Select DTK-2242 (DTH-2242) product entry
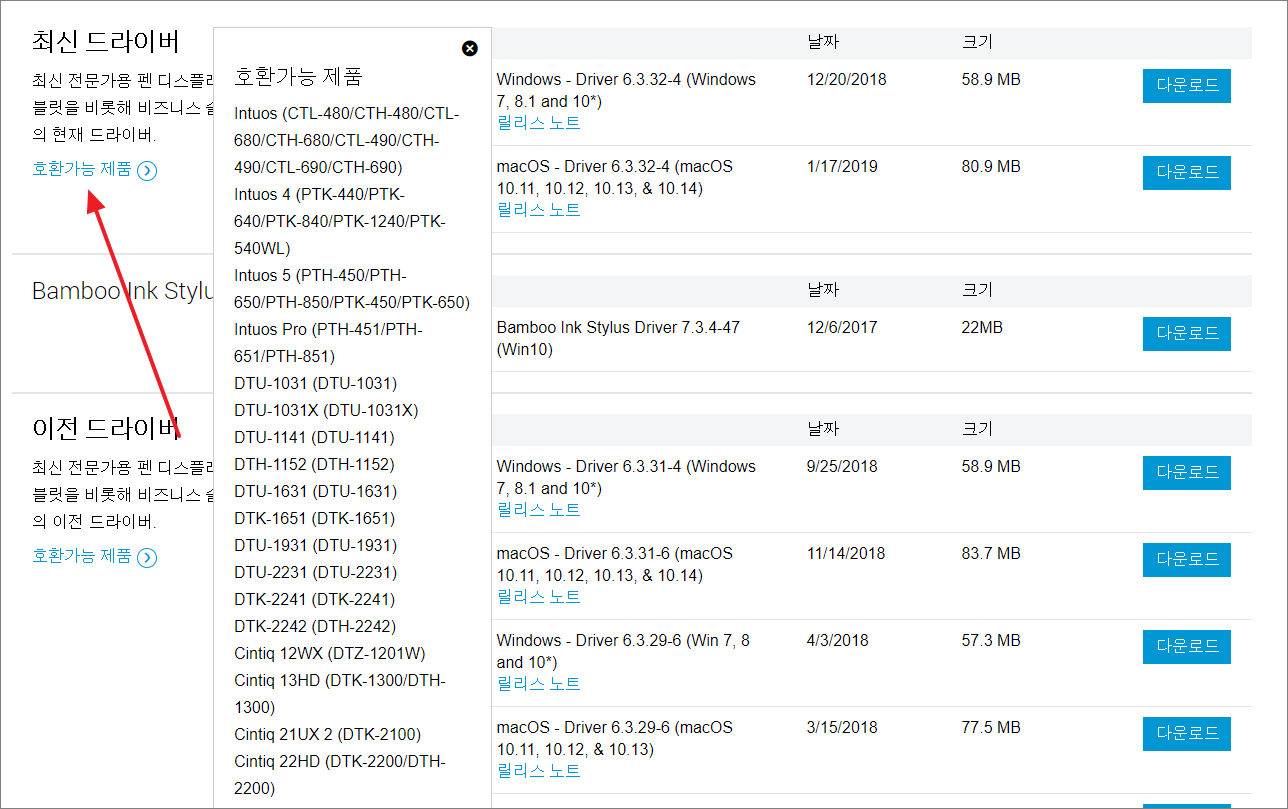Screen dimensions: 1288x809 click(315, 627)
